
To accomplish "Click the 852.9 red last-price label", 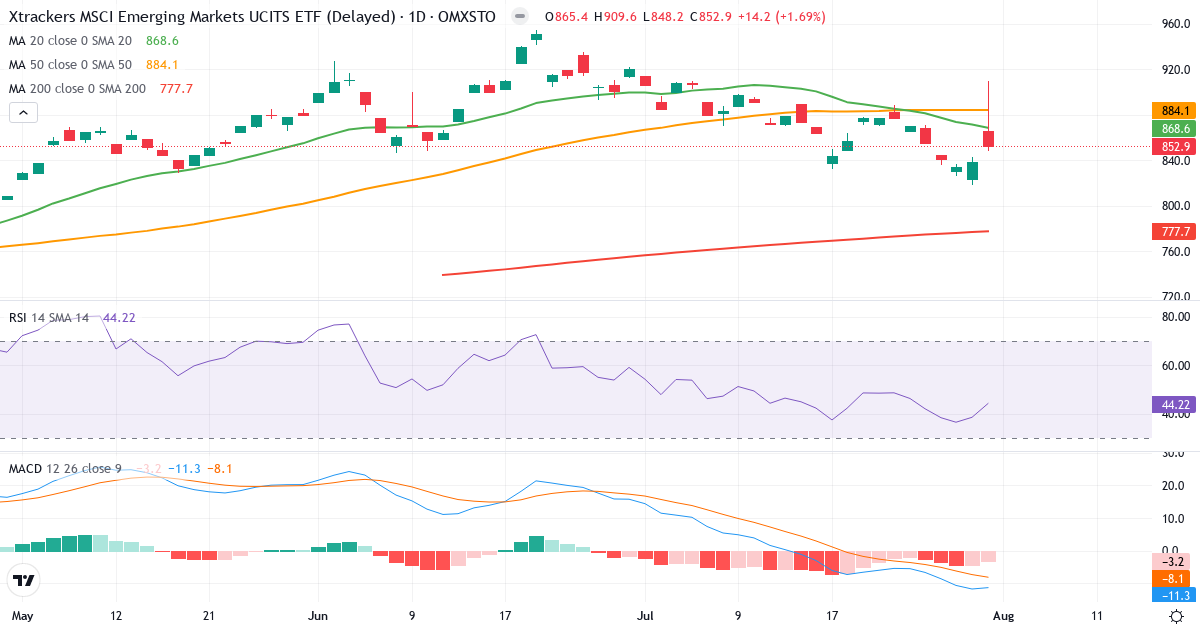I will pos(1174,147).
